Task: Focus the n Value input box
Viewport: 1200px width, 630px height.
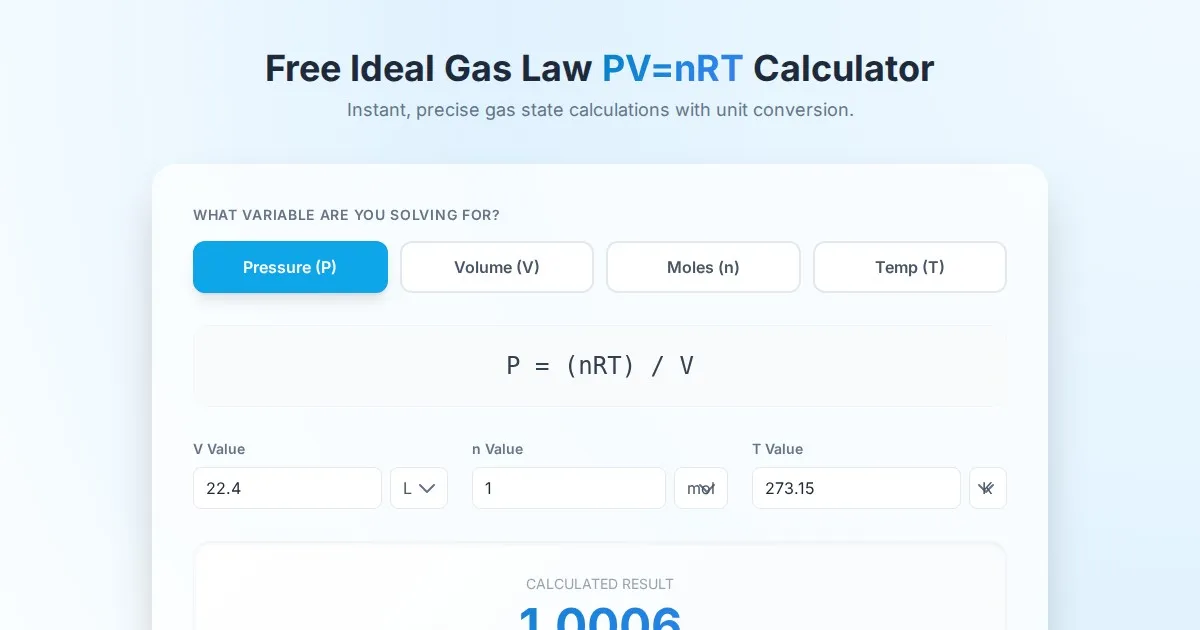Action: (568, 488)
